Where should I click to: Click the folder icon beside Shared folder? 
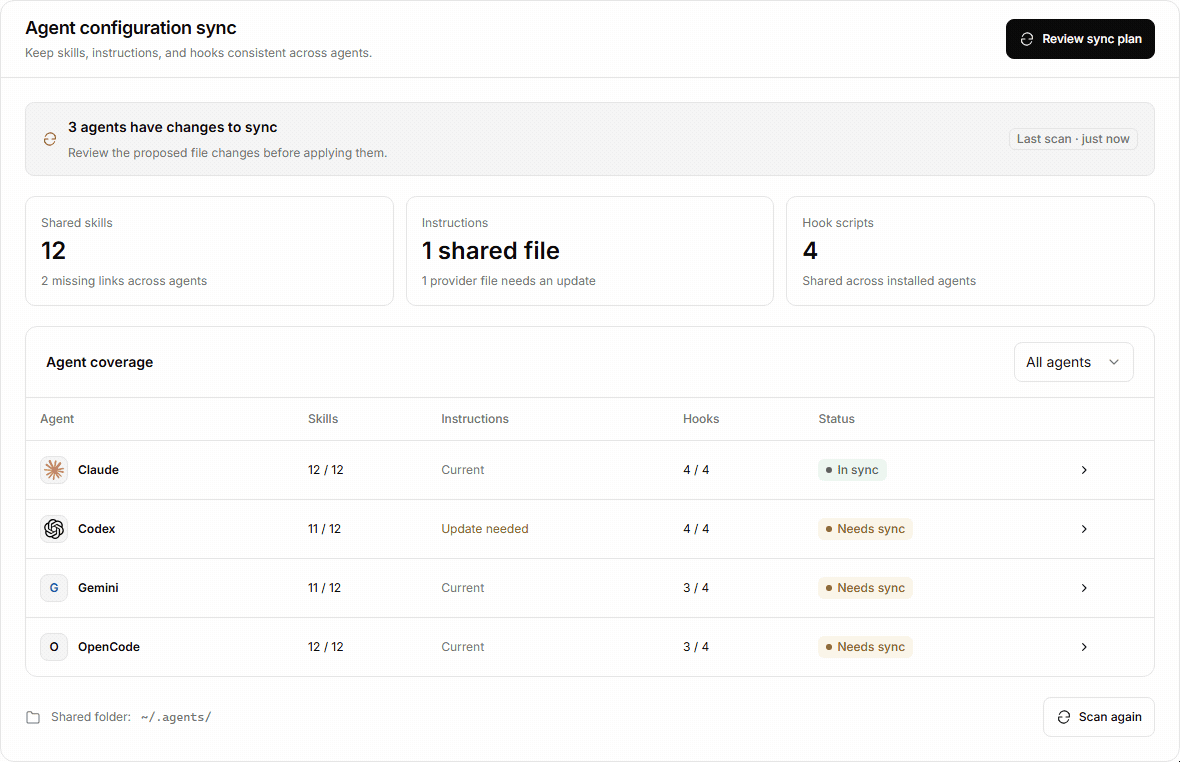(33, 718)
